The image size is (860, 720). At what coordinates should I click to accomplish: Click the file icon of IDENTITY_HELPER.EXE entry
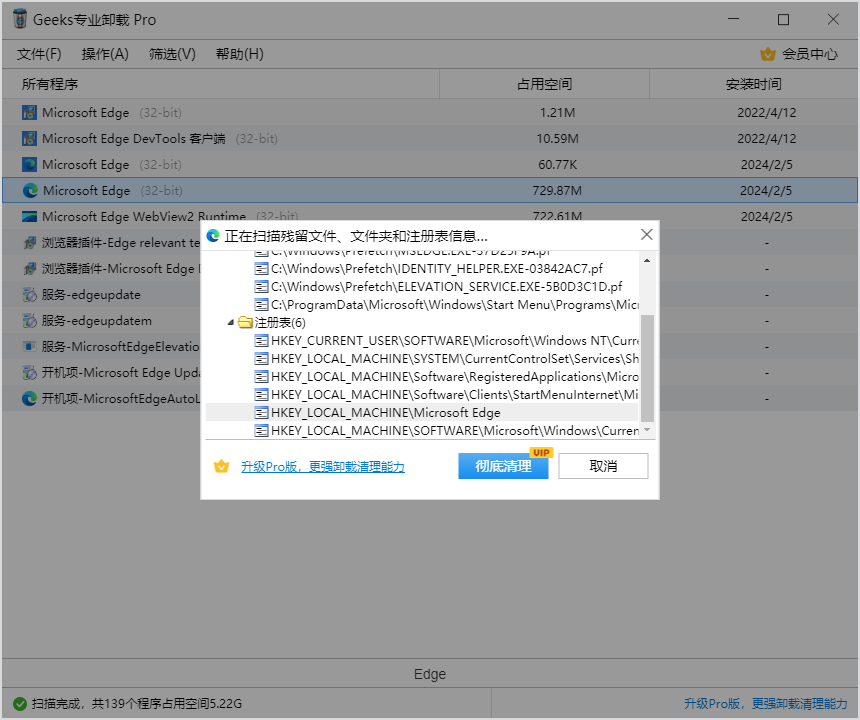(x=261, y=269)
